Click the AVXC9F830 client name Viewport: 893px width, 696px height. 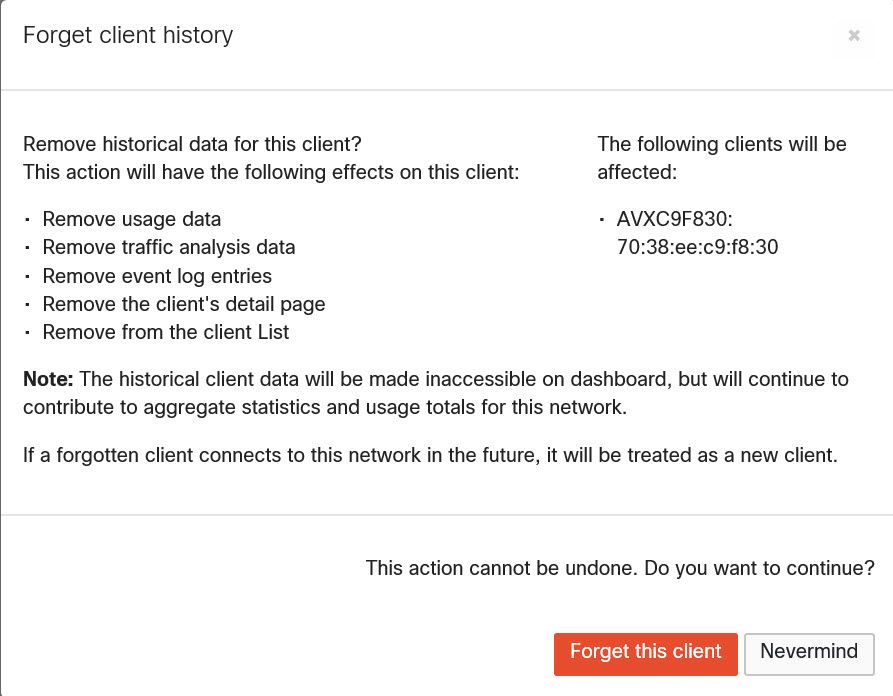[x=675, y=219]
